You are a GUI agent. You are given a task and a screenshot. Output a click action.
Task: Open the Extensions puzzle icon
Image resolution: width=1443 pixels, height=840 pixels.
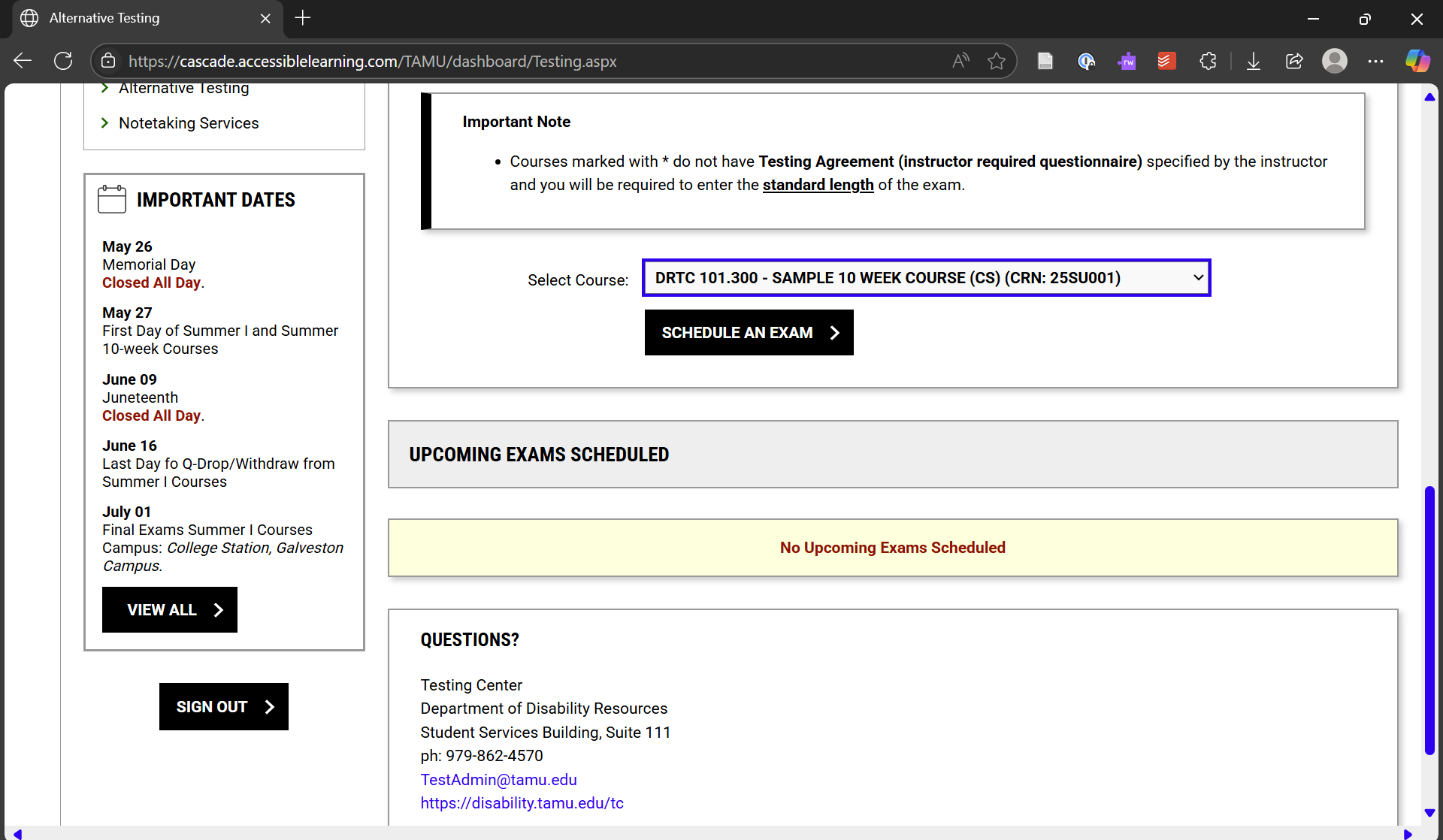(1208, 61)
